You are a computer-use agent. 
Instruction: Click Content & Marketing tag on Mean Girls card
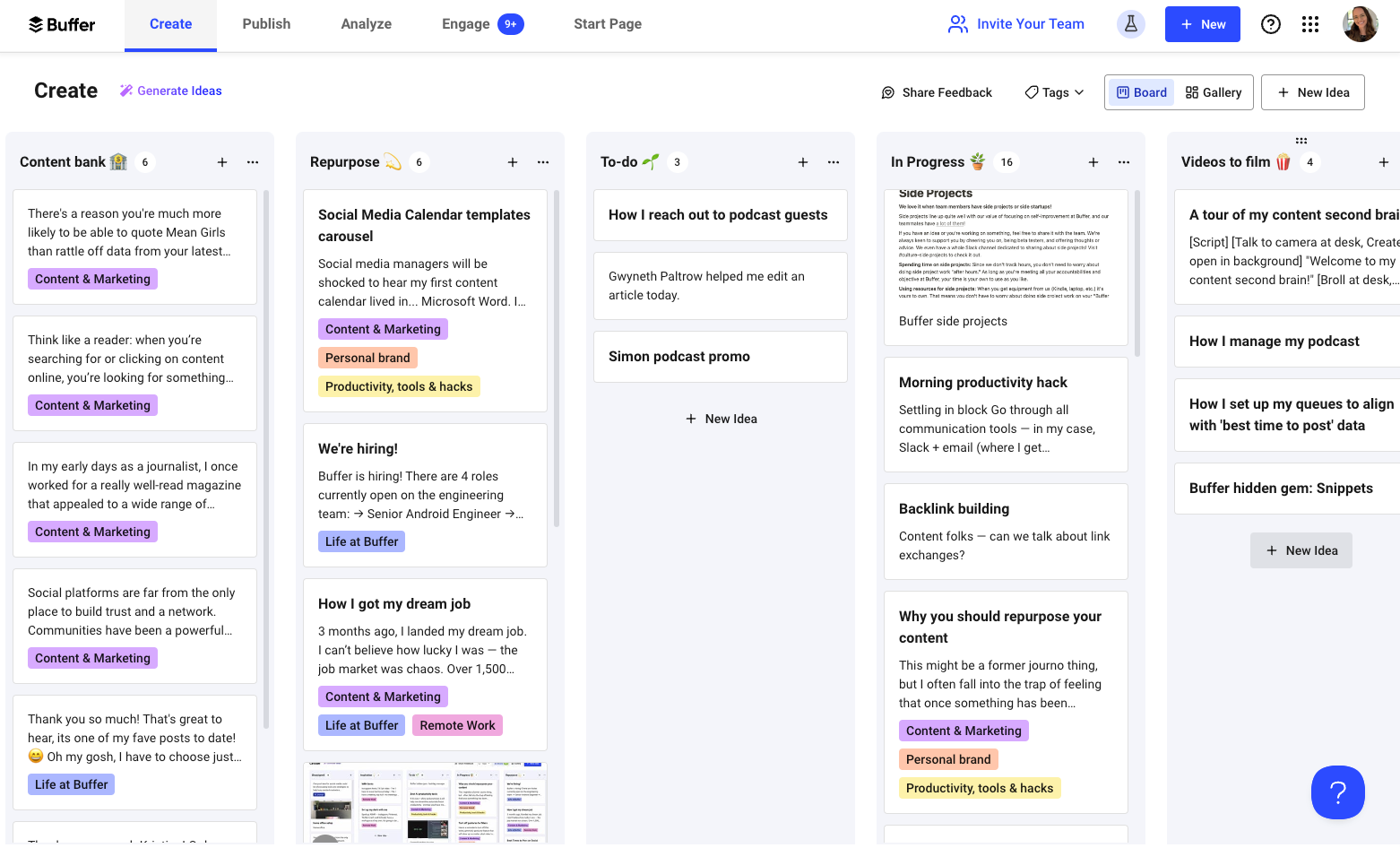pyautogui.click(x=92, y=279)
